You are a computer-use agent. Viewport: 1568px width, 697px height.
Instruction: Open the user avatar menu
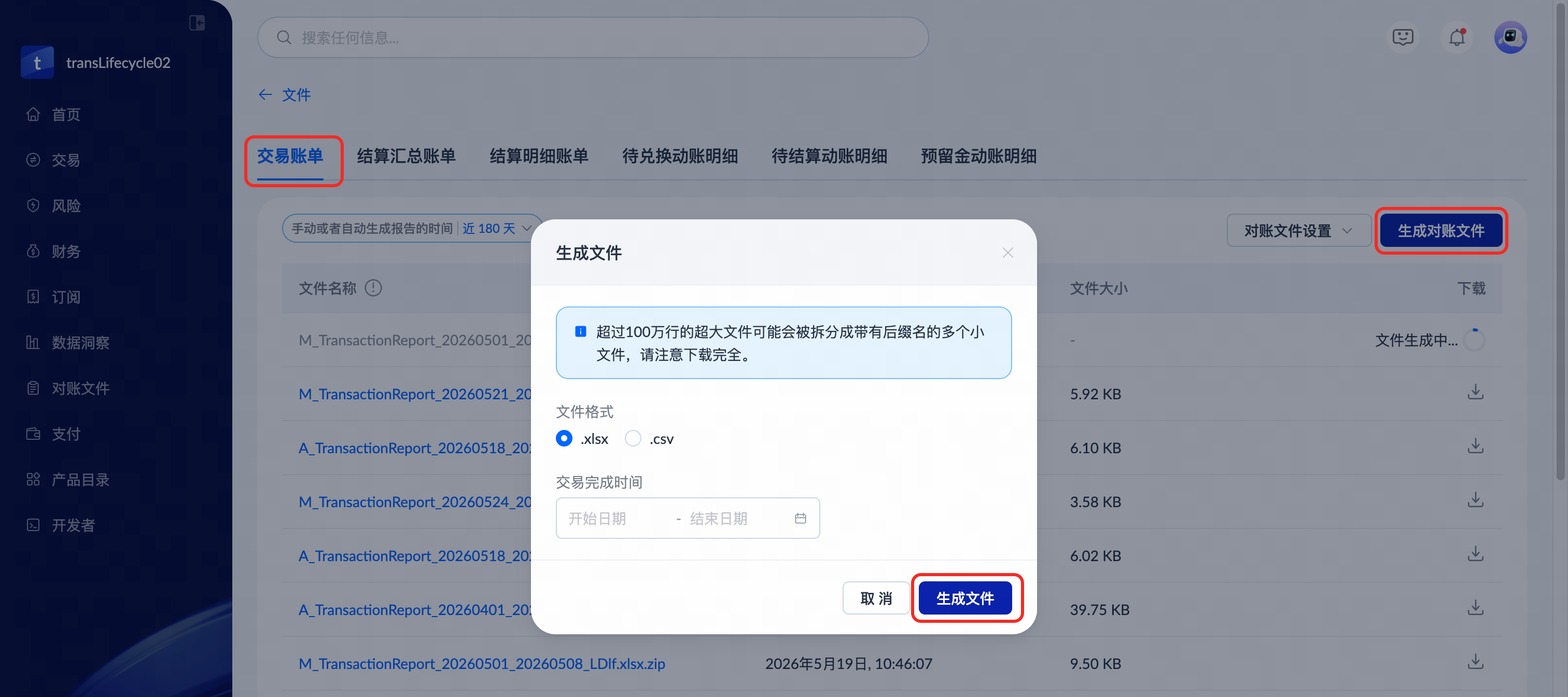[x=1510, y=37]
